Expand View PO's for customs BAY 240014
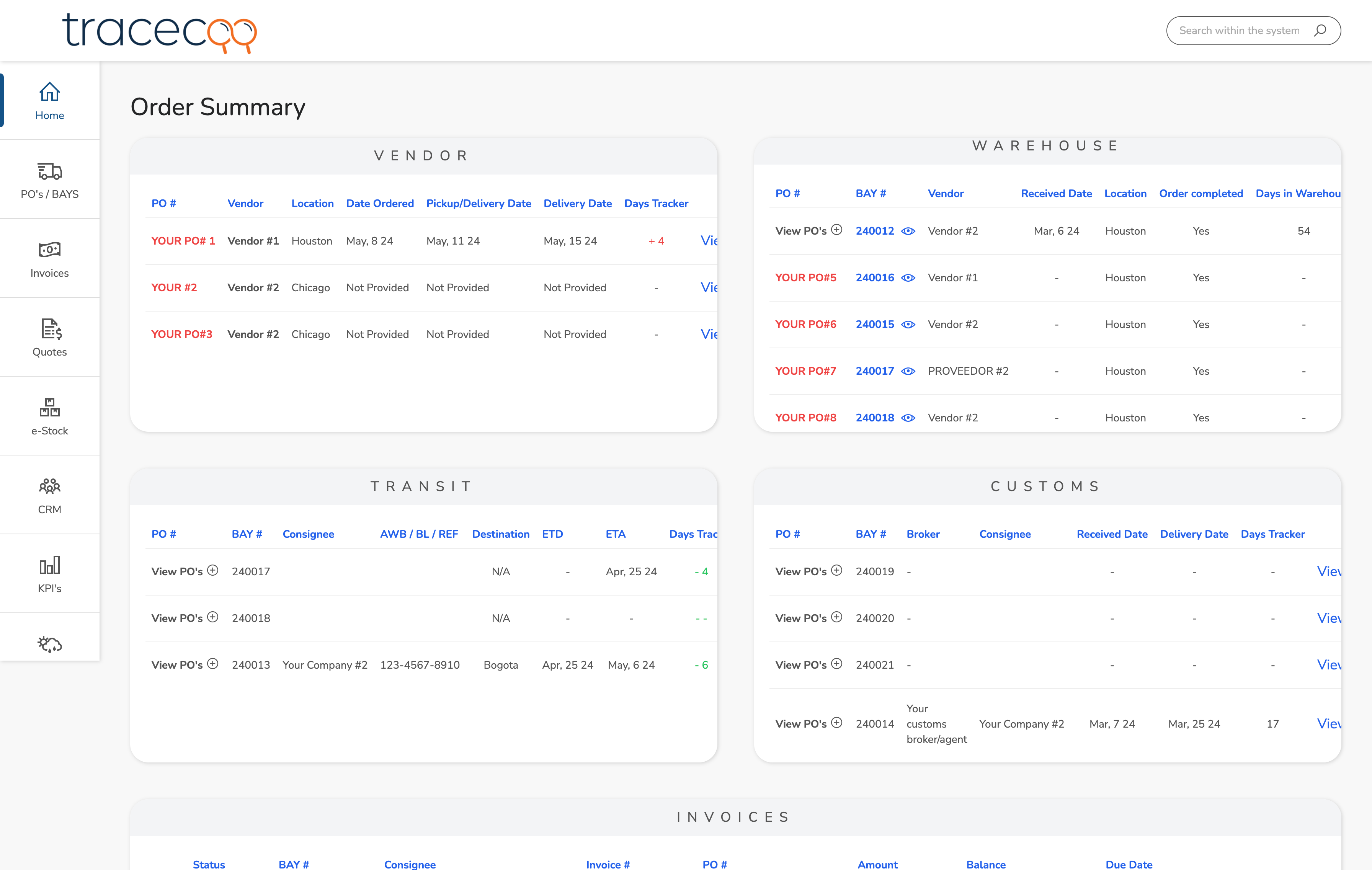This screenshot has height=870, width=1372. coord(836,723)
